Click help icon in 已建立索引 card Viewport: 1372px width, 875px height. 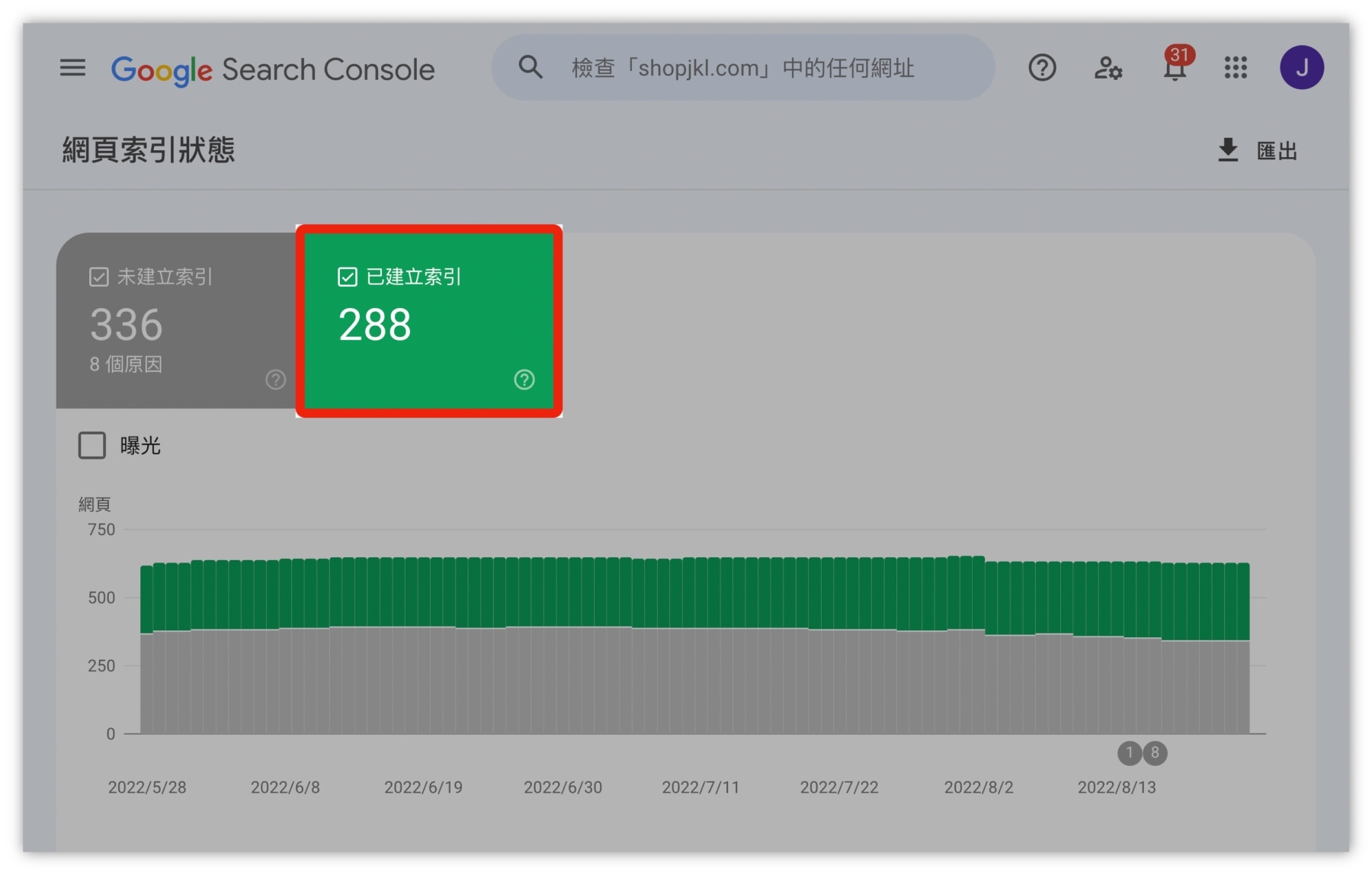click(524, 380)
